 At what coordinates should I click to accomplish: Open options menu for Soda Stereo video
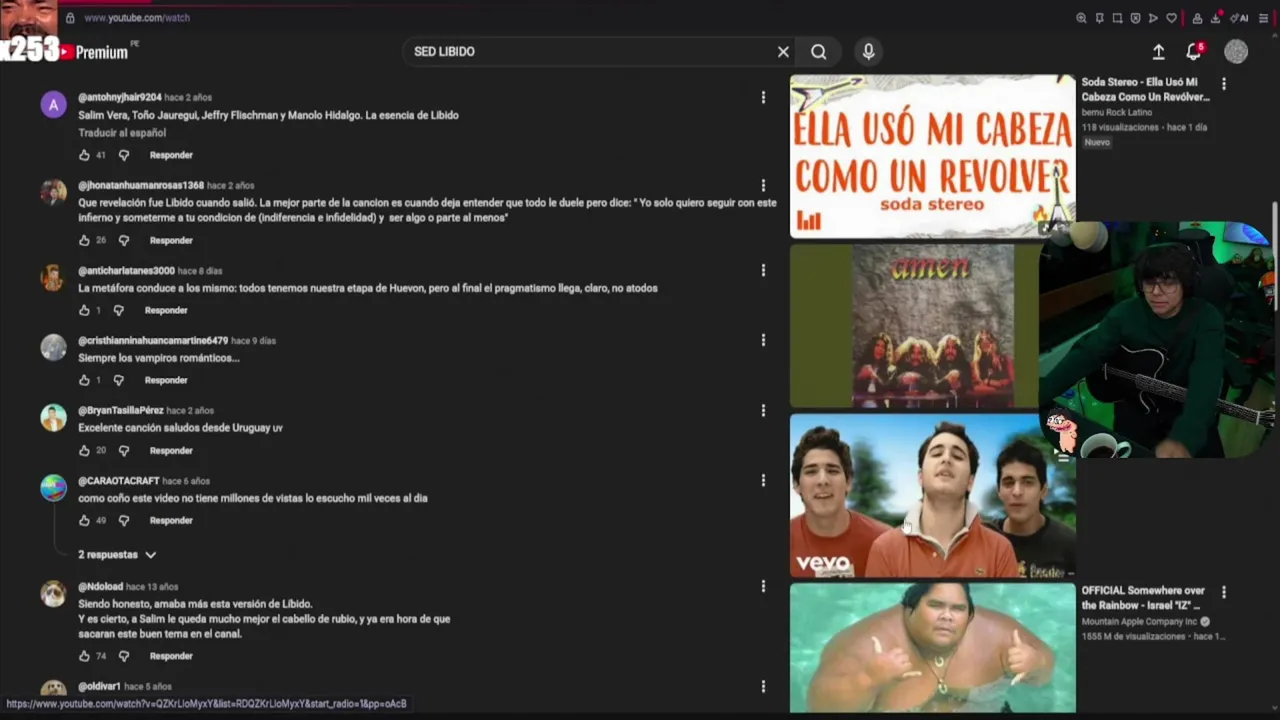[x=1223, y=84]
